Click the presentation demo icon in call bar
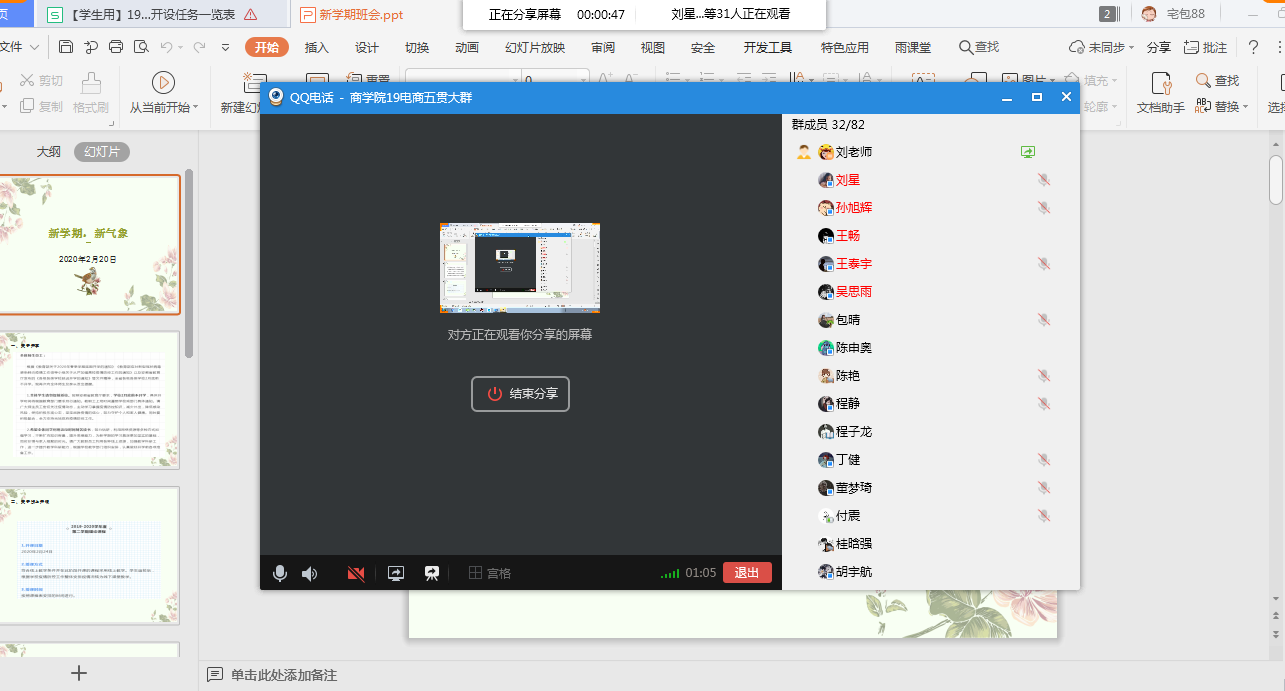Image resolution: width=1285 pixels, height=691 pixels. 432,573
